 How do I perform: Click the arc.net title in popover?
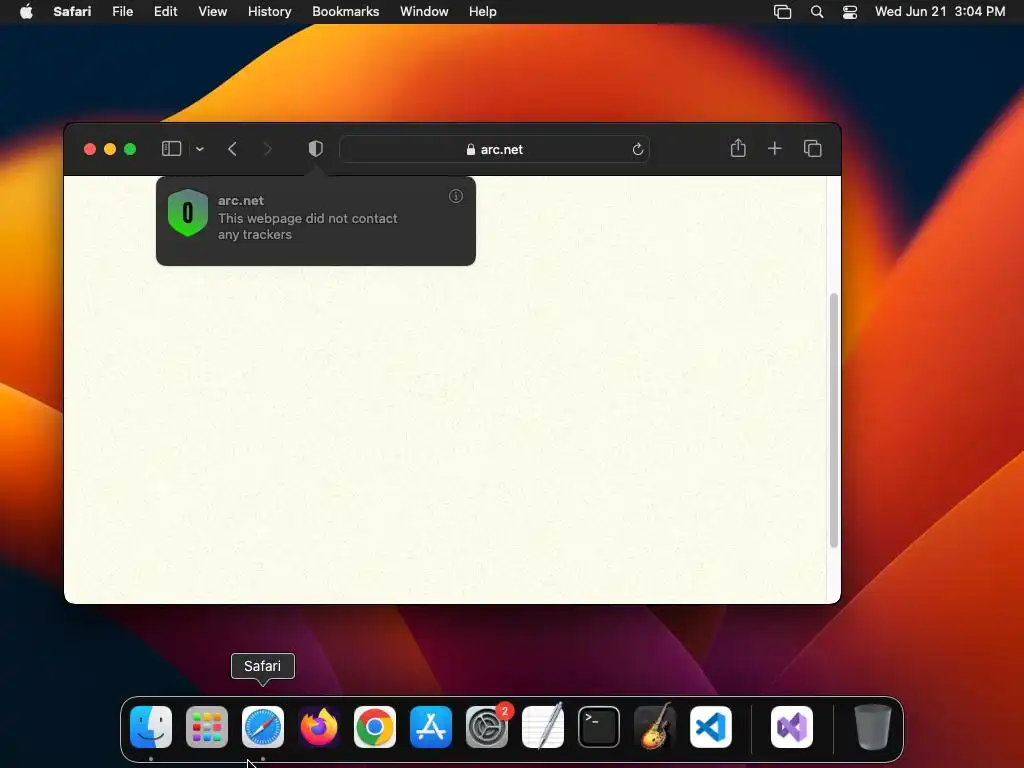coord(241,200)
